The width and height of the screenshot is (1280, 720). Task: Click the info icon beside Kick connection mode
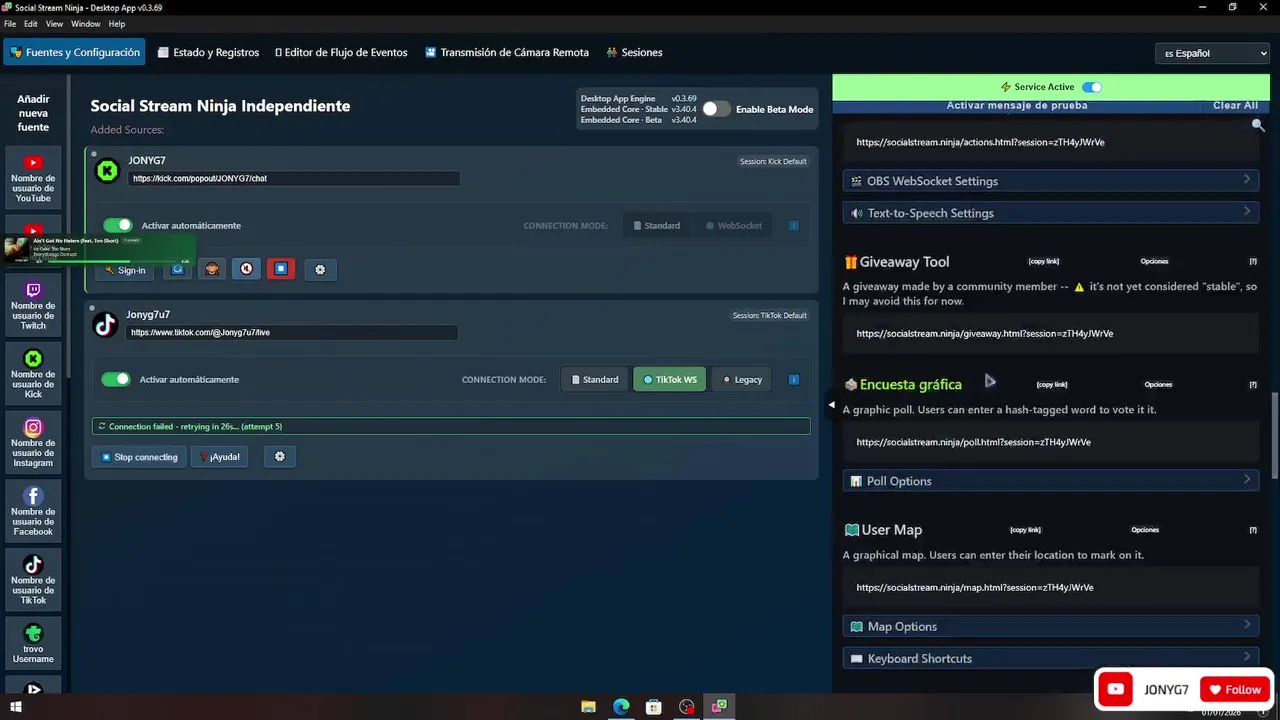coord(794,226)
